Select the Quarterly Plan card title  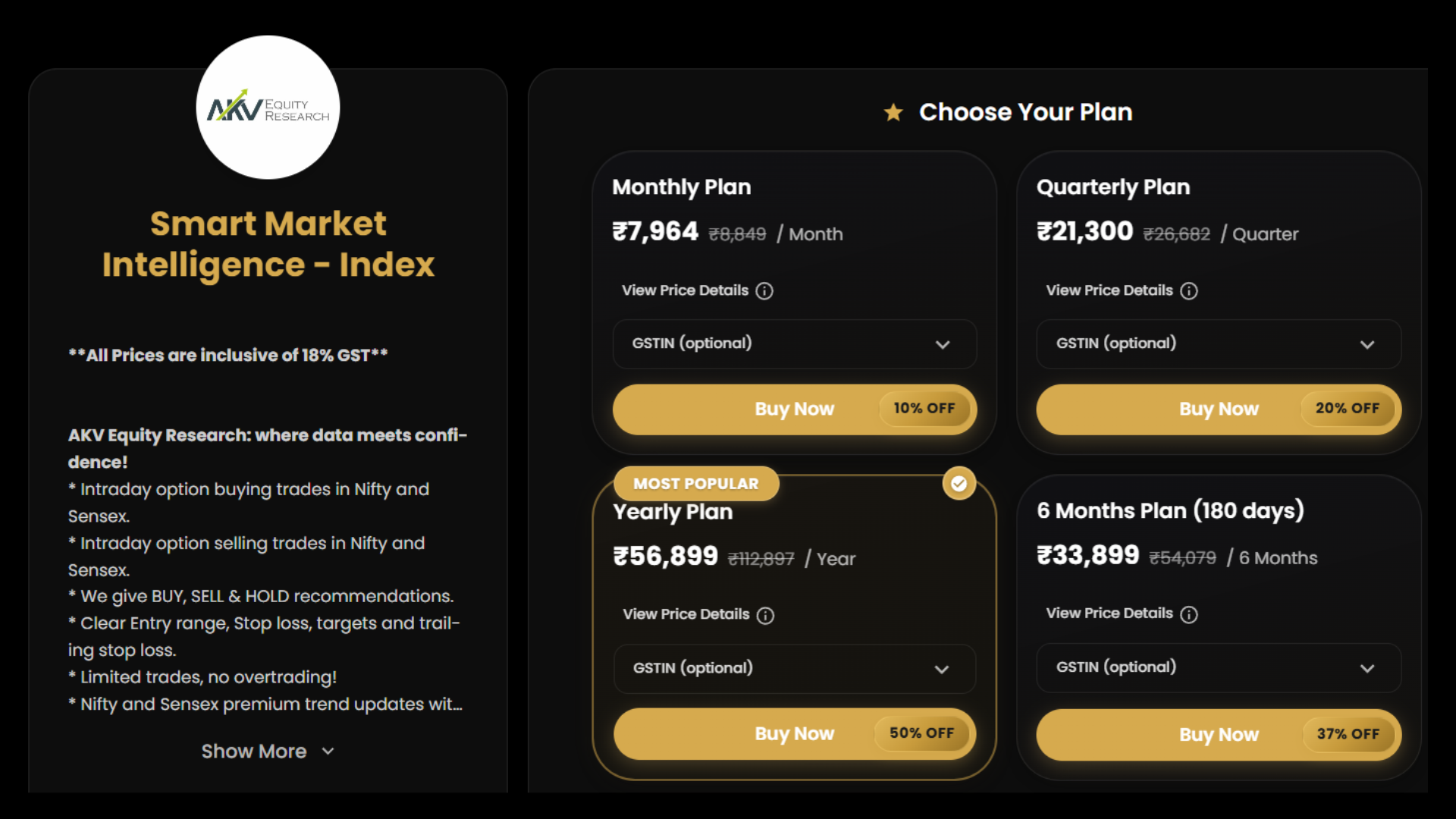[x=1112, y=187]
